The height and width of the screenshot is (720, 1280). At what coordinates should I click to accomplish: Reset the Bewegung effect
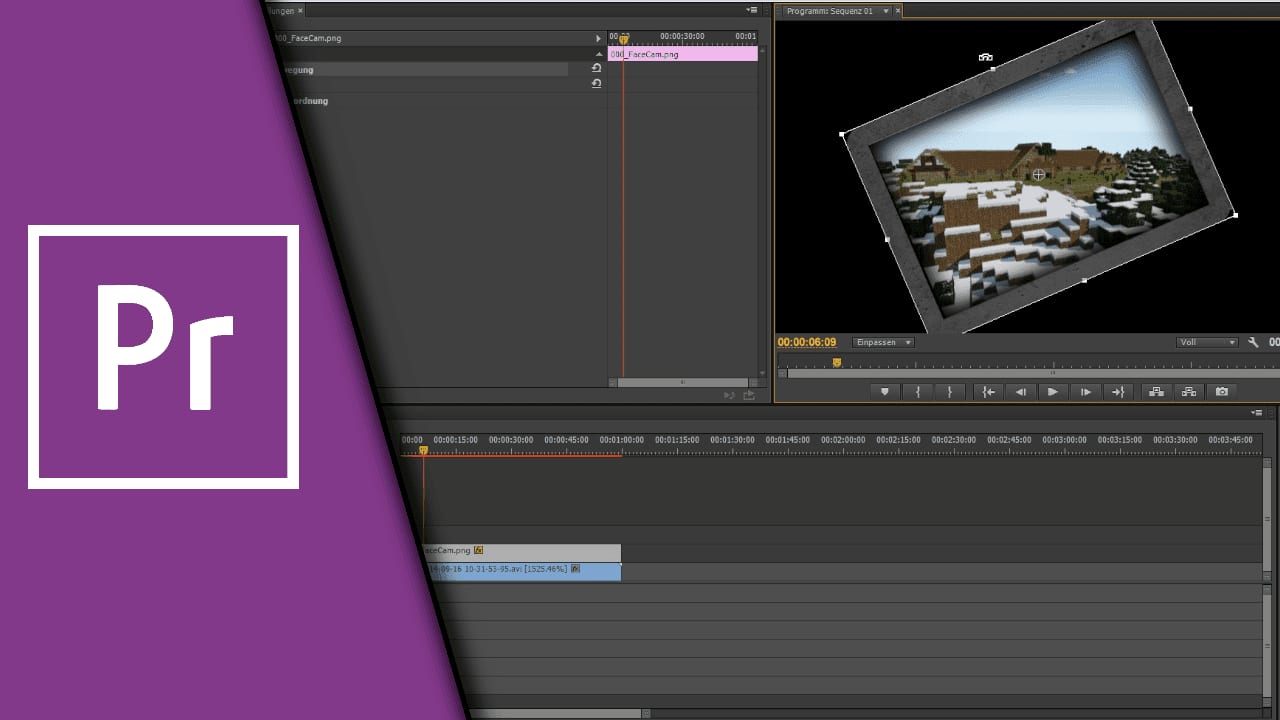(x=596, y=68)
